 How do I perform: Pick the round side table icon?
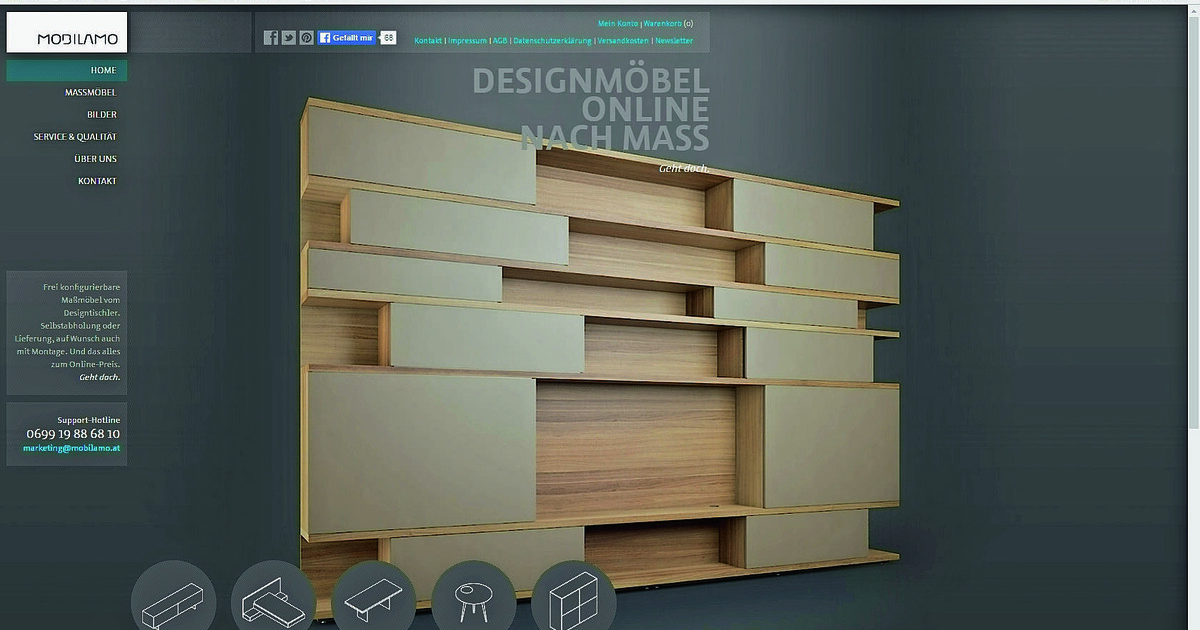click(473, 600)
